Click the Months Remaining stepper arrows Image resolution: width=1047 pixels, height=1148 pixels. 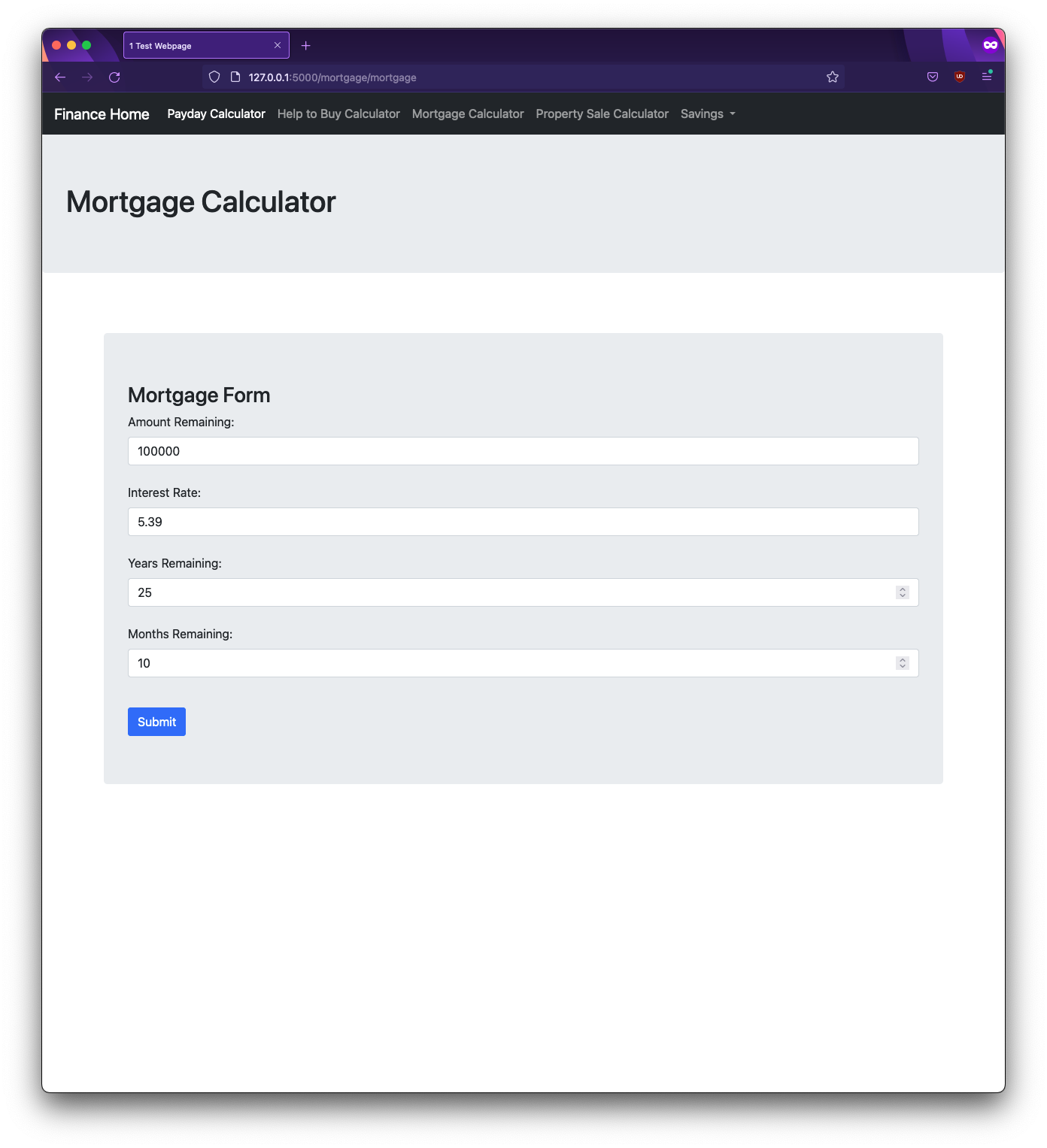[903, 663]
